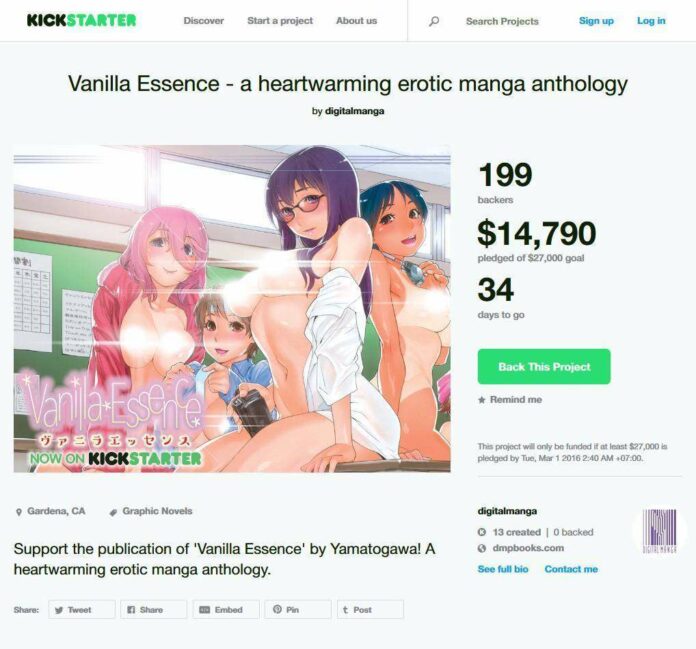Post the project to Tumblr
This screenshot has width=696, height=649.
click(x=371, y=609)
